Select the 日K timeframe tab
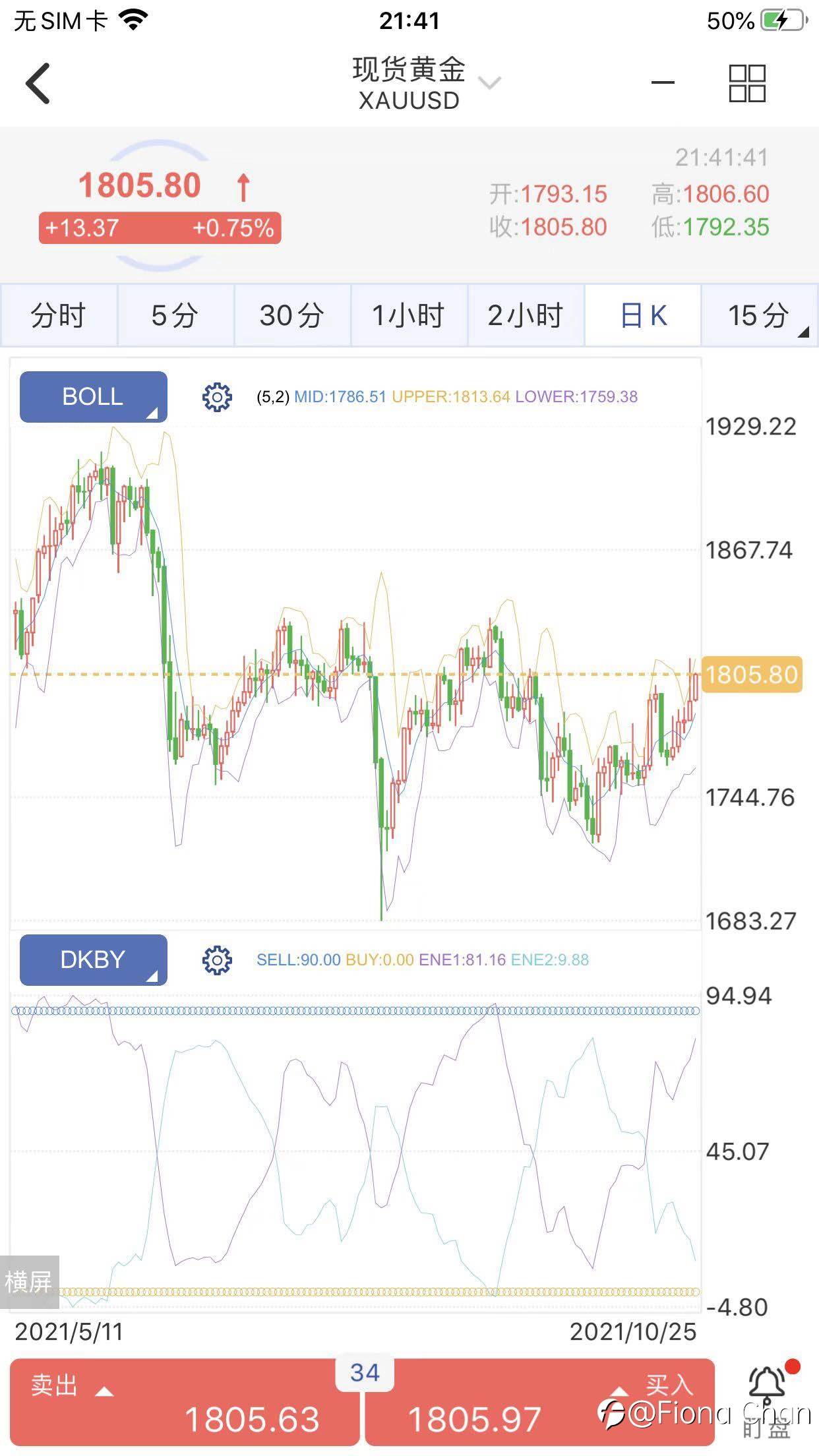 [643, 316]
